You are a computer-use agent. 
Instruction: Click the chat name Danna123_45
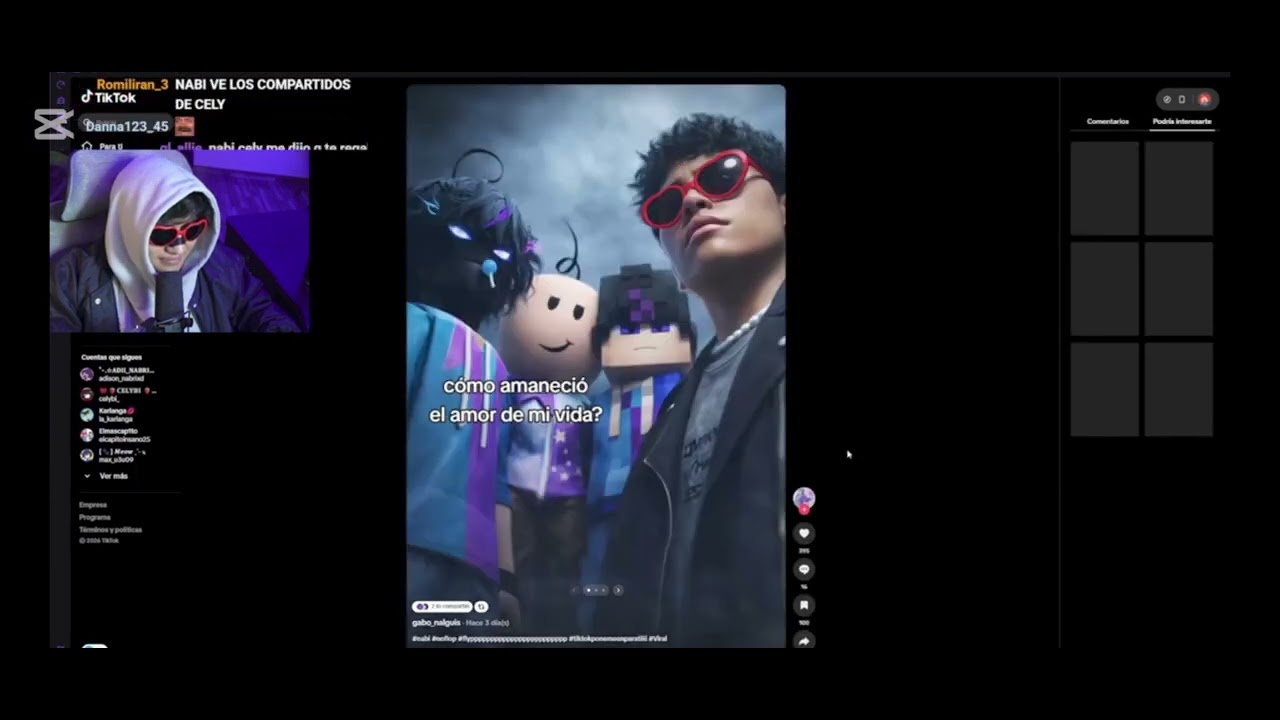[127, 126]
